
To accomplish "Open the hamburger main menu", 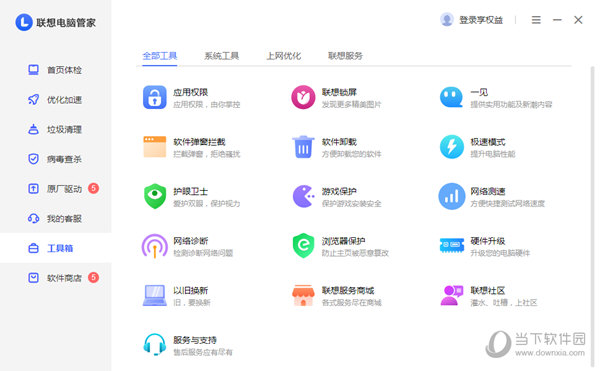I will [536, 20].
